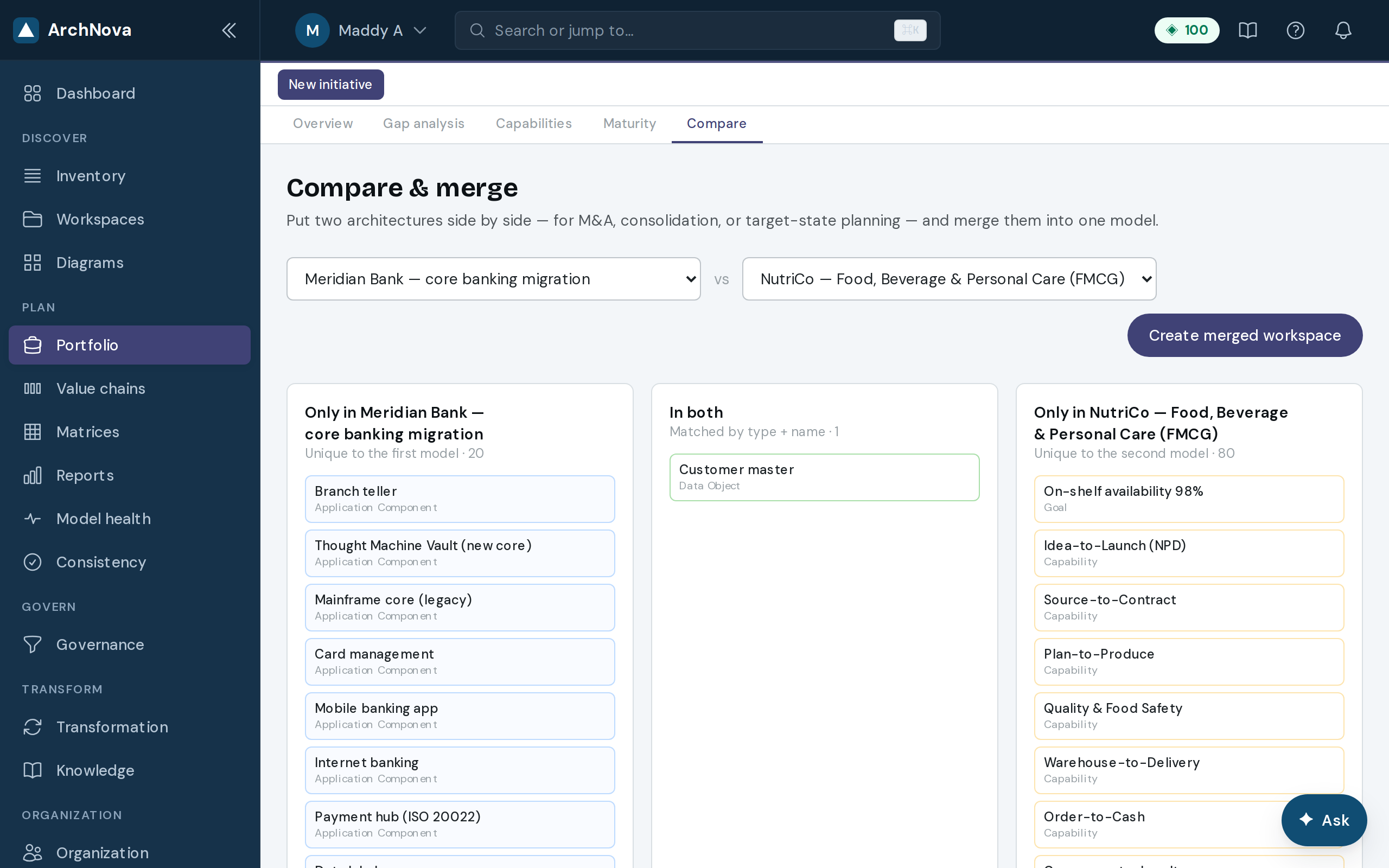Focus the Search or jump to field
Image resolution: width=1389 pixels, height=868 pixels.
coord(697,30)
